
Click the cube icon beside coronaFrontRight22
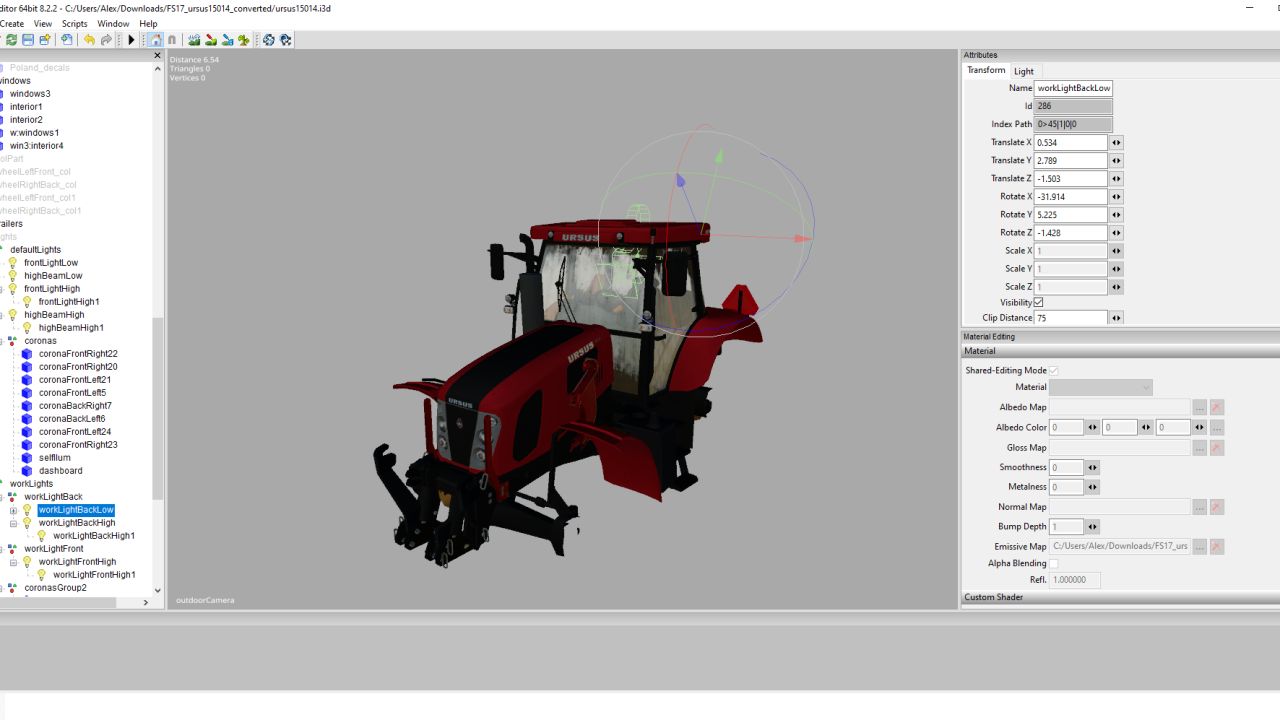(27, 354)
